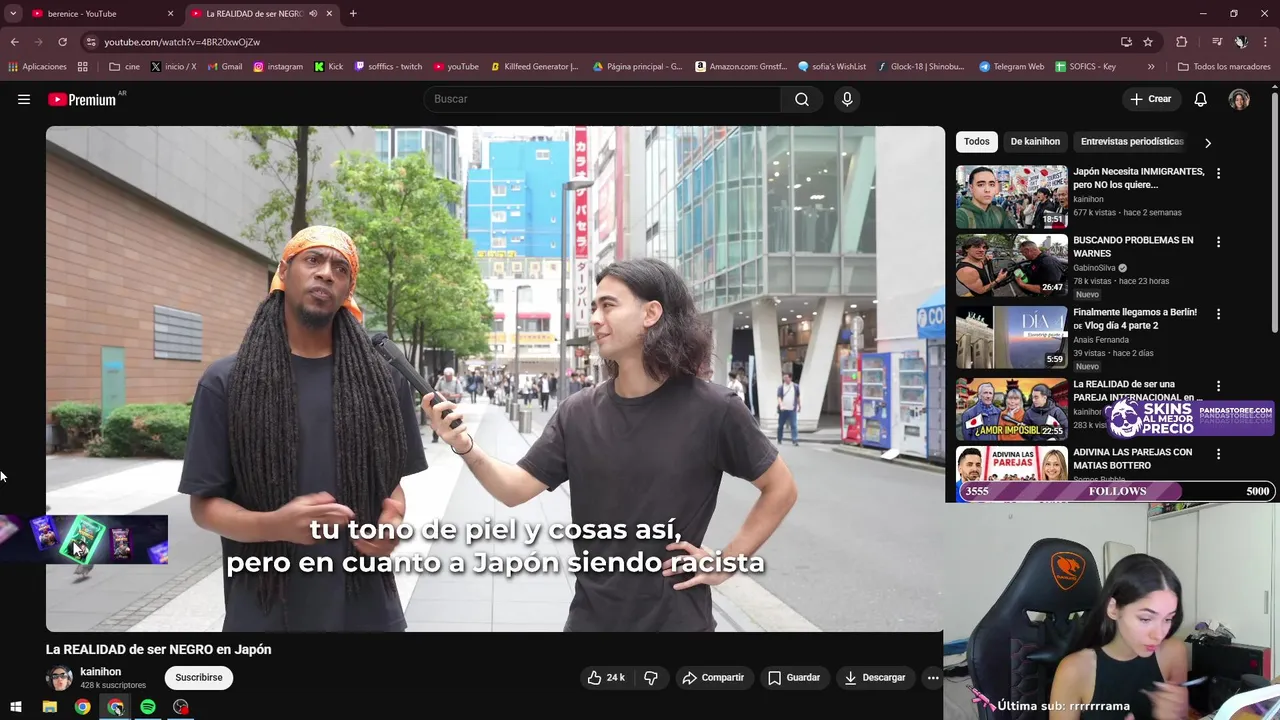Dislike the video
The image size is (1280, 720).
click(x=651, y=678)
